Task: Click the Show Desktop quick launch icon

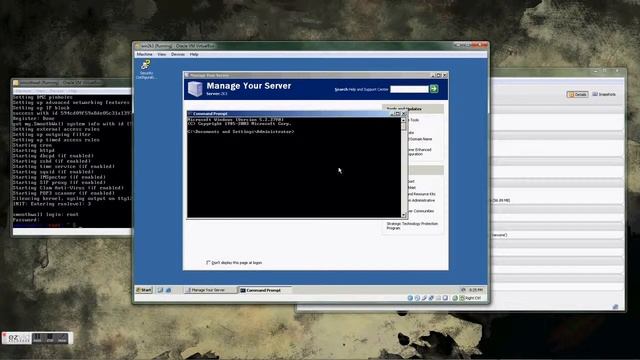Action: pyautogui.click(x=160, y=290)
